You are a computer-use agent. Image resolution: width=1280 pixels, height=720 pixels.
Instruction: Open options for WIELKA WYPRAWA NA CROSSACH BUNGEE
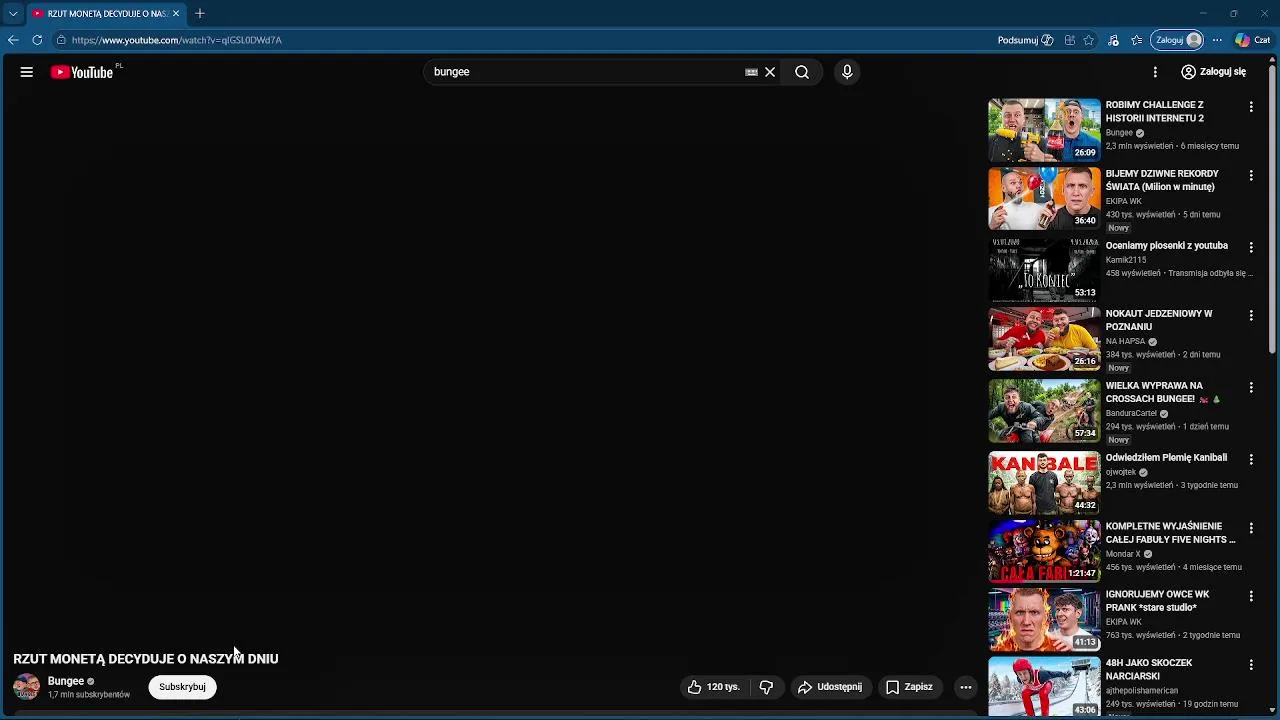click(1250, 387)
